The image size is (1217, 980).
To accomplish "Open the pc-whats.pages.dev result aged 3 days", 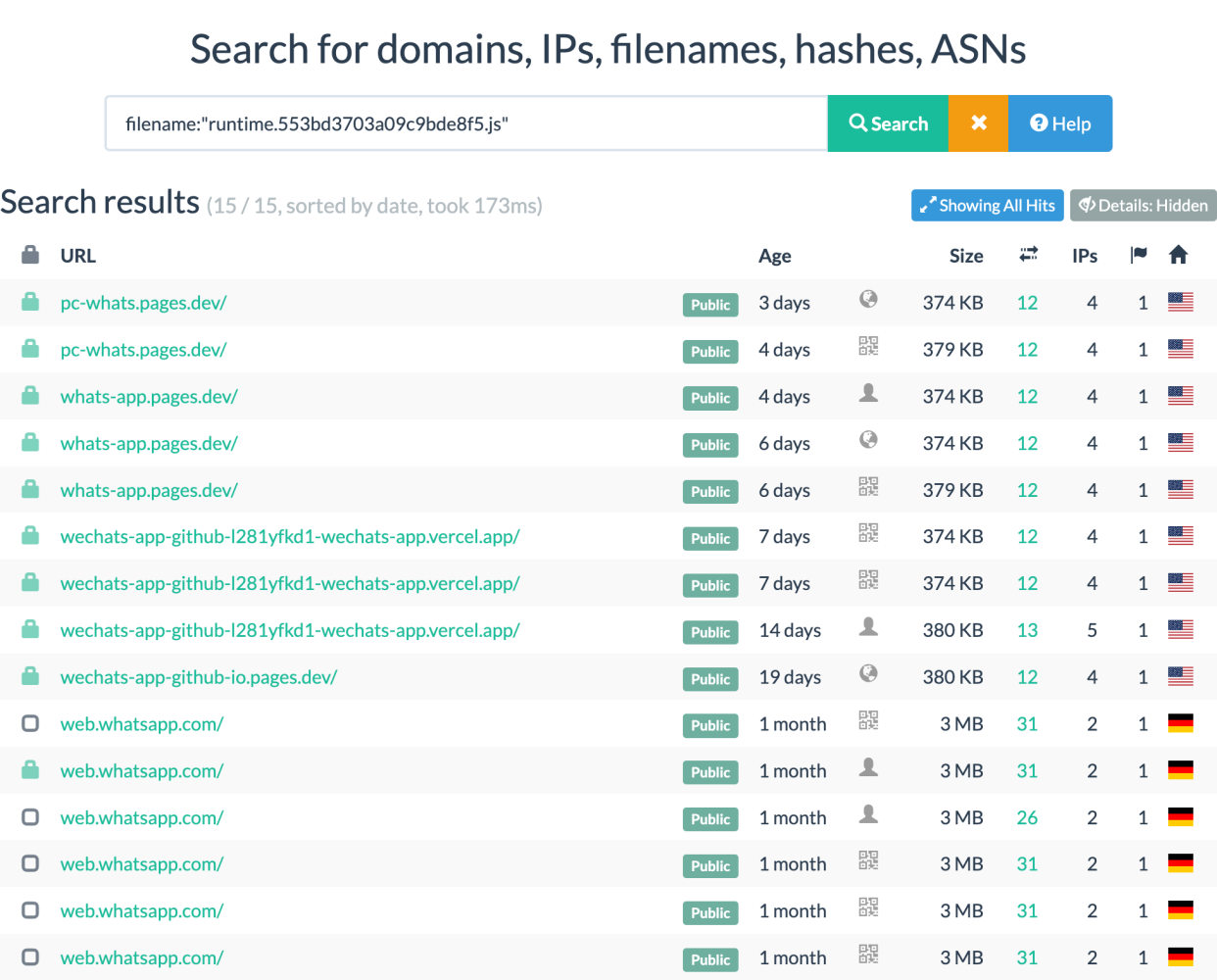I will [x=143, y=303].
